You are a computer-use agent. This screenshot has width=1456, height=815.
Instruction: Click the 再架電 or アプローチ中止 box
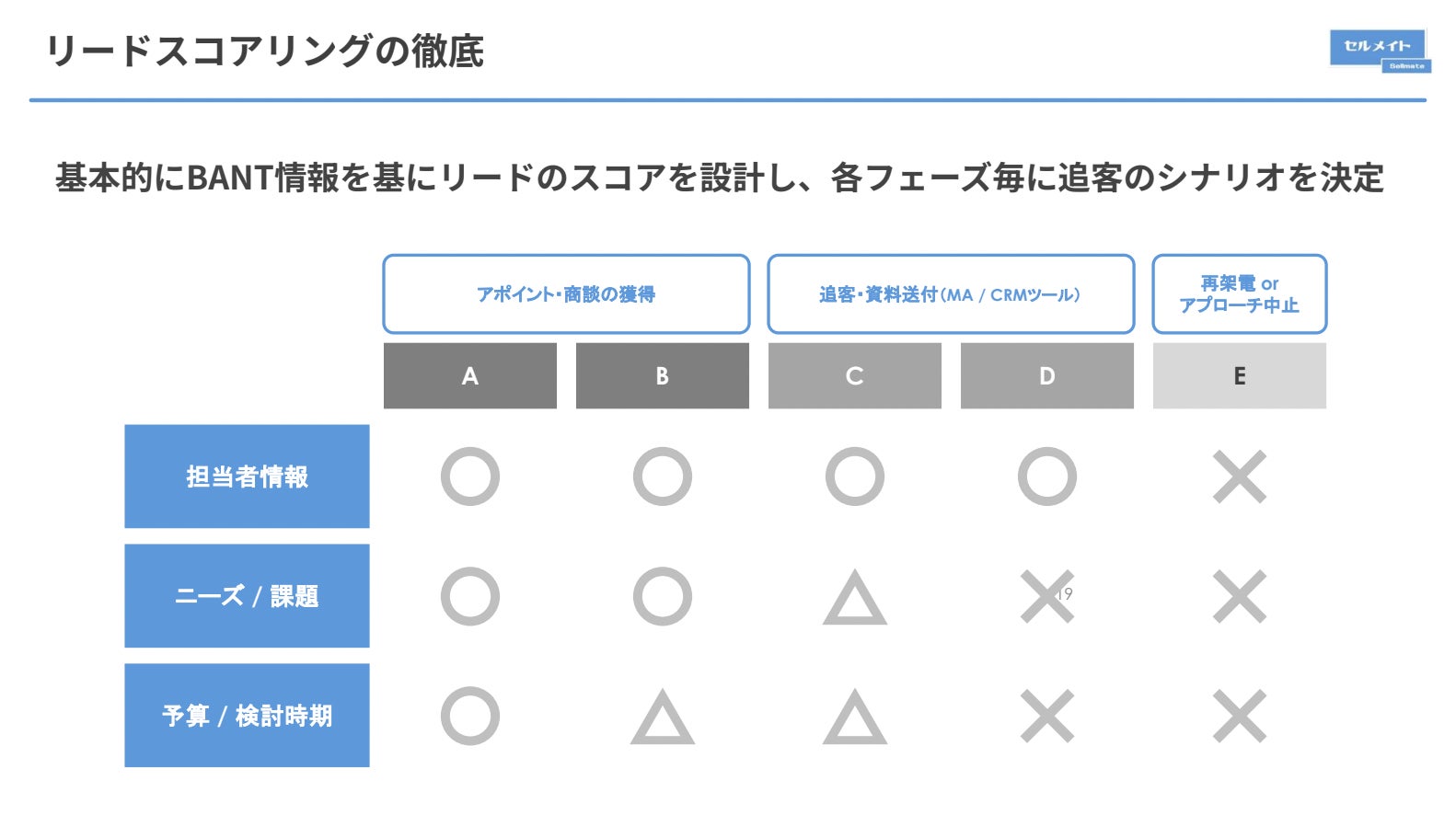pos(1239,294)
